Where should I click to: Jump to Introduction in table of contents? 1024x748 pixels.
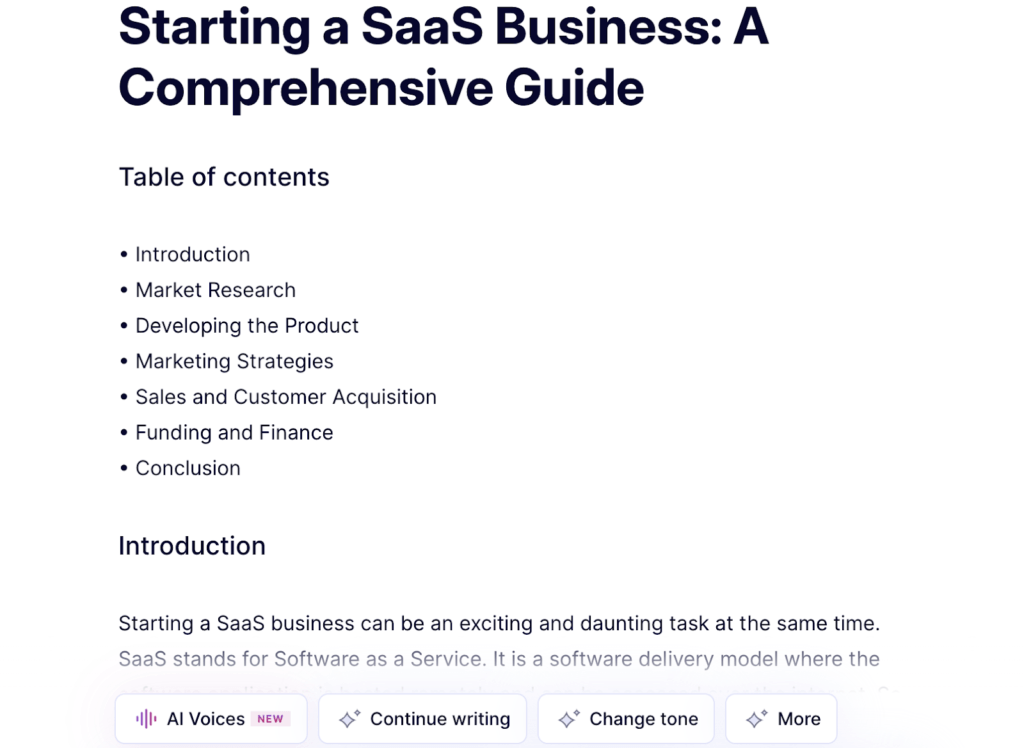point(192,254)
